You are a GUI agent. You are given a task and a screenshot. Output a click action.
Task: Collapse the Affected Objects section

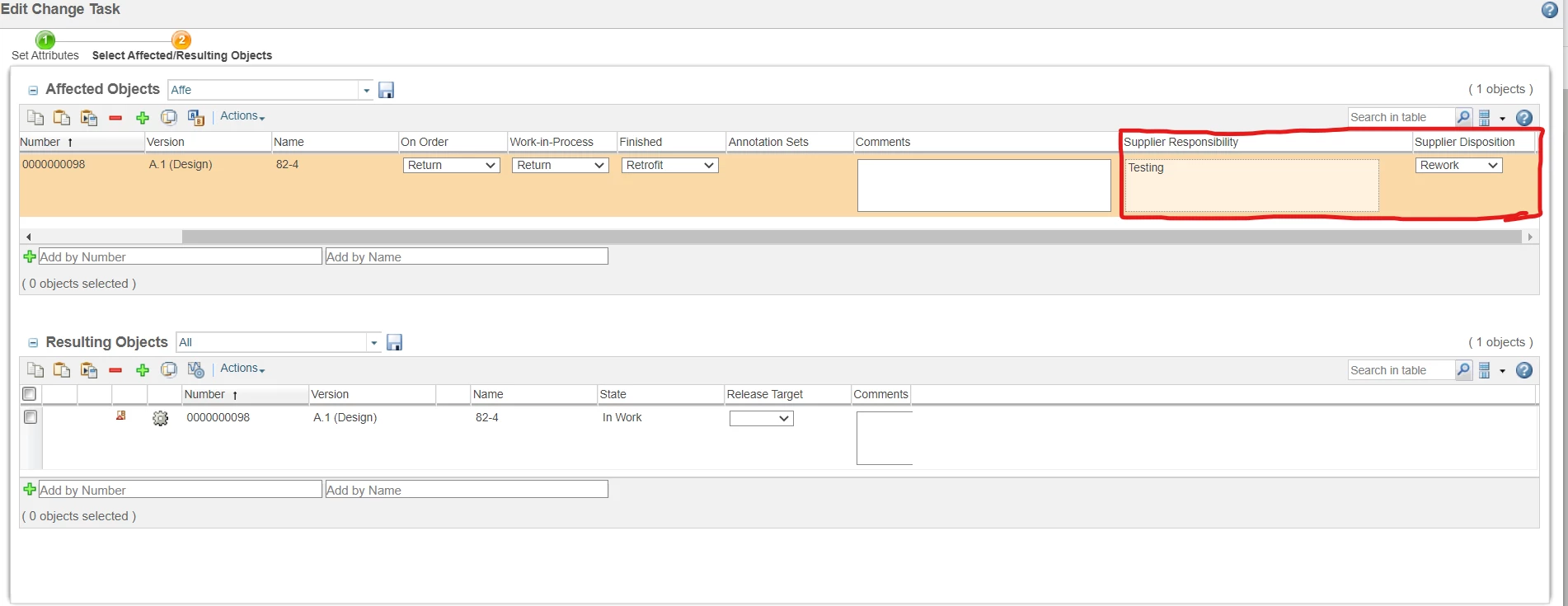(x=33, y=91)
